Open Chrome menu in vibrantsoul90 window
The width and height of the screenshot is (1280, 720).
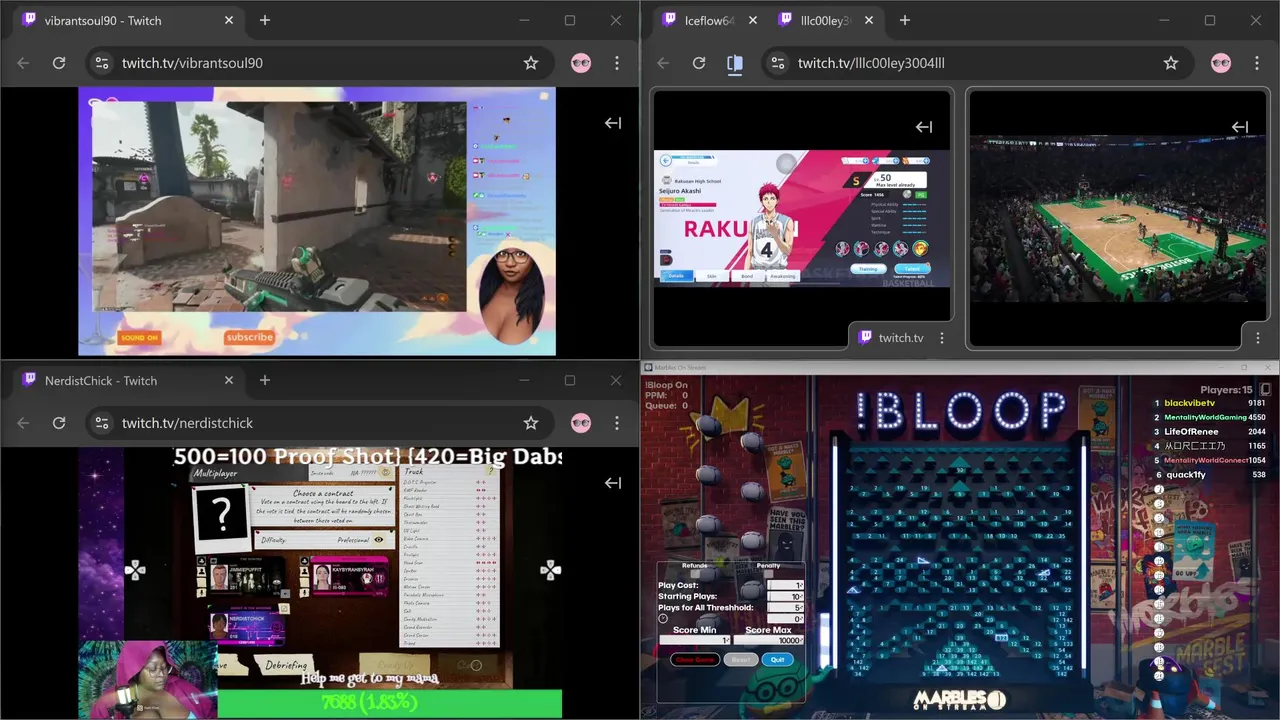617,63
